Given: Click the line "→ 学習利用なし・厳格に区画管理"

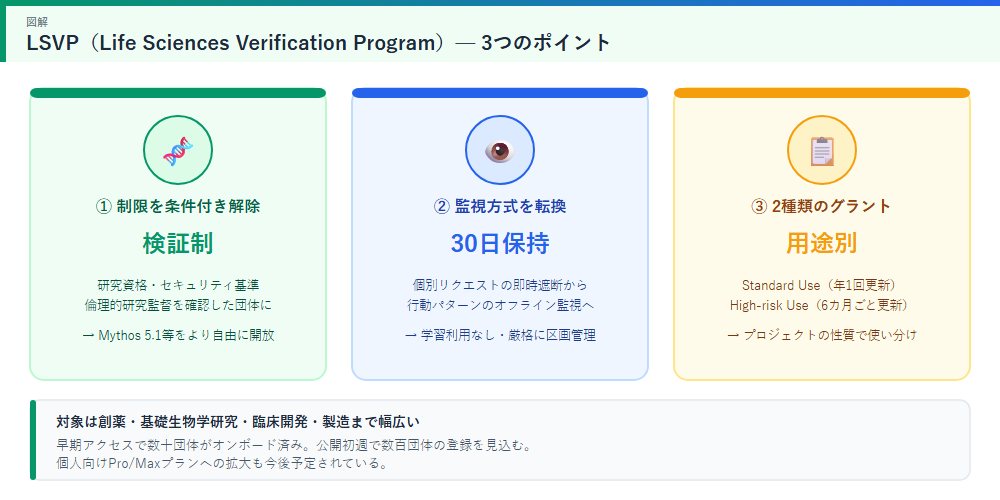Looking at the screenshot, I should tap(500, 335).
